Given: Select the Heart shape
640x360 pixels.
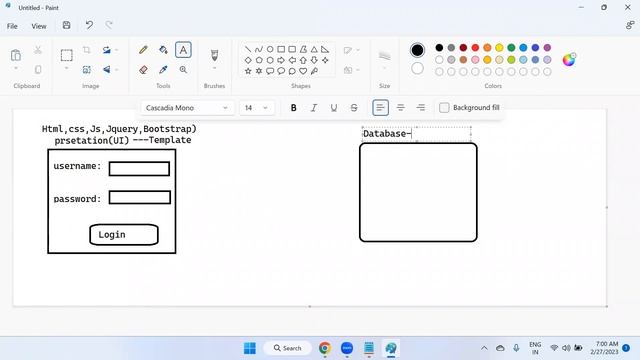Looking at the screenshot, I should 303,71.
